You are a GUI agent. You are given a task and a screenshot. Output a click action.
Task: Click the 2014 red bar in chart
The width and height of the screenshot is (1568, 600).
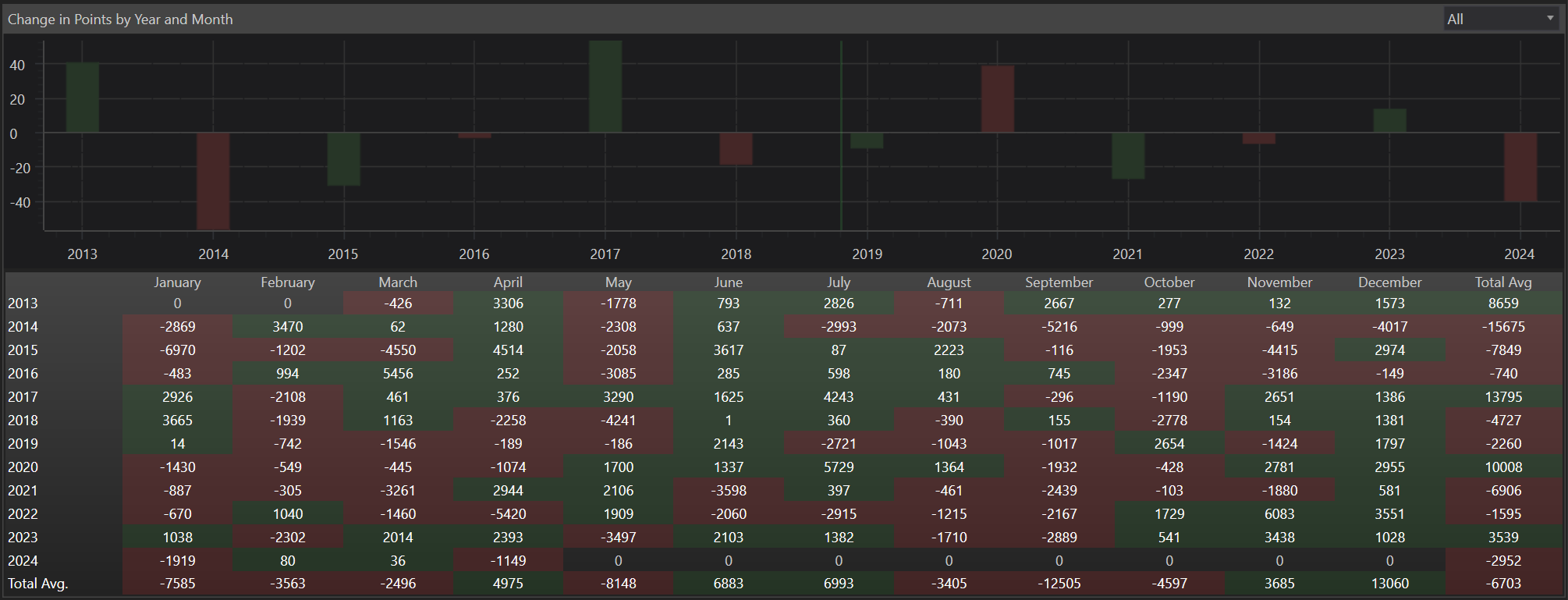click(213, 181)
